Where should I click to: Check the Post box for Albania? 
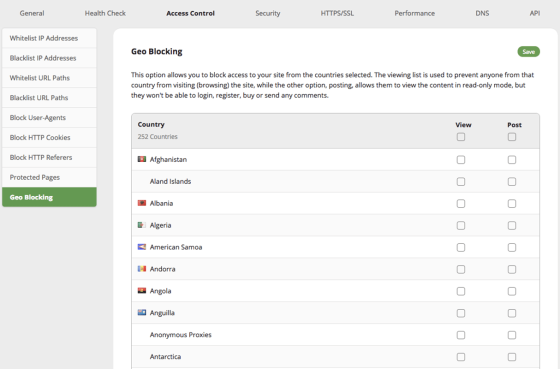pyautogui.click(x=512, y=204)
